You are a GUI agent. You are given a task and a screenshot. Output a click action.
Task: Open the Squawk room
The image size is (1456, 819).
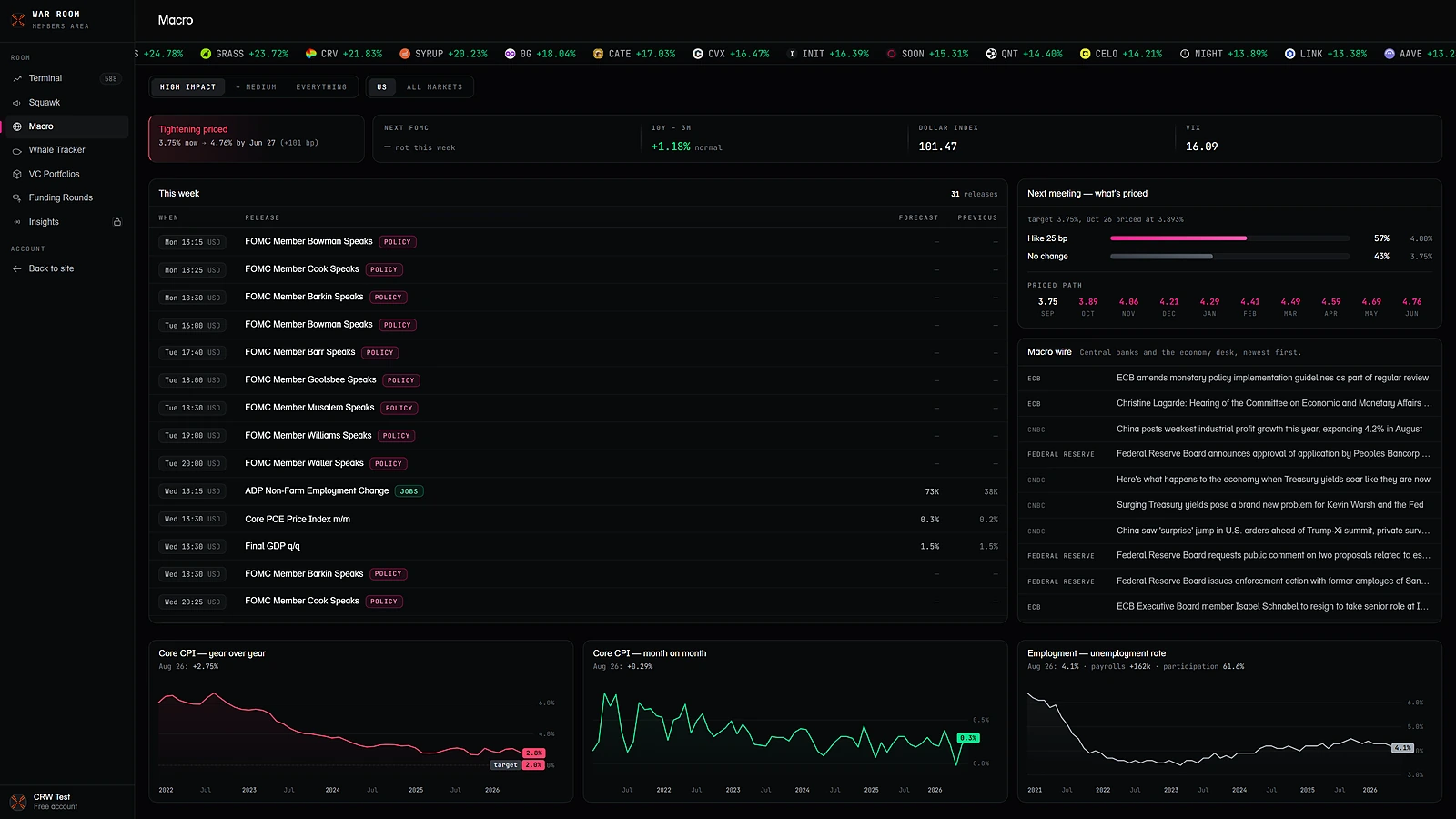point(66,103)
